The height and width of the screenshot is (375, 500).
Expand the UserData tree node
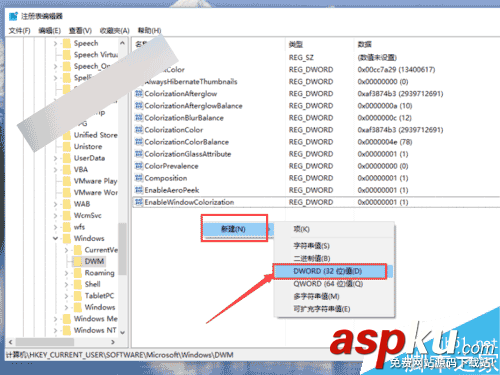point(56,158)
